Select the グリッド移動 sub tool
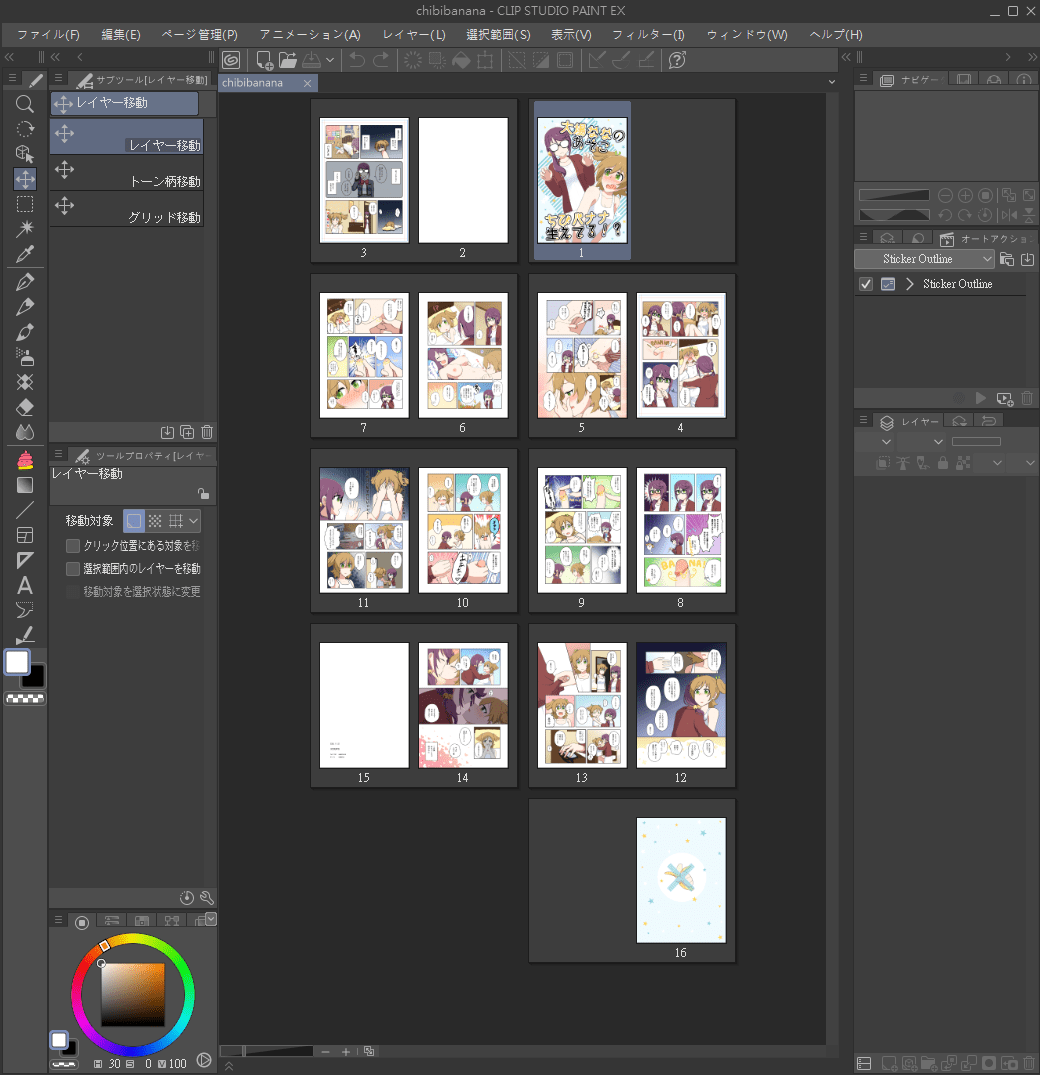The image size is (1040, 1075). tap(127, 209)
